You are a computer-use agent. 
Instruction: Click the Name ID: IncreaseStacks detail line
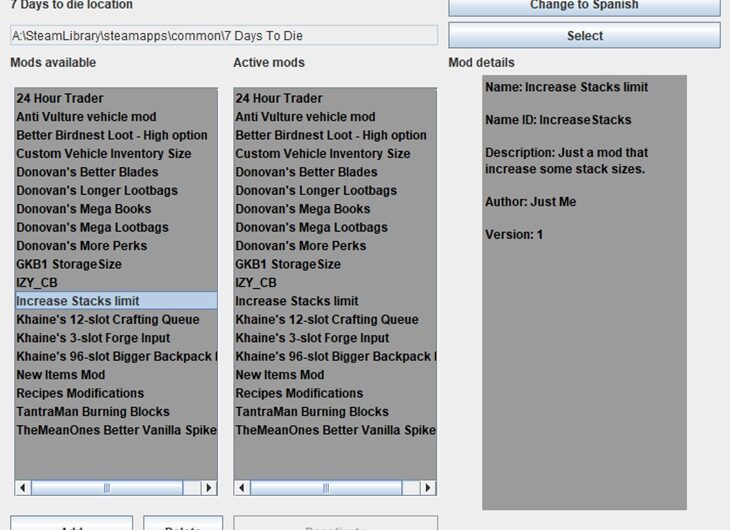point(558,120)
